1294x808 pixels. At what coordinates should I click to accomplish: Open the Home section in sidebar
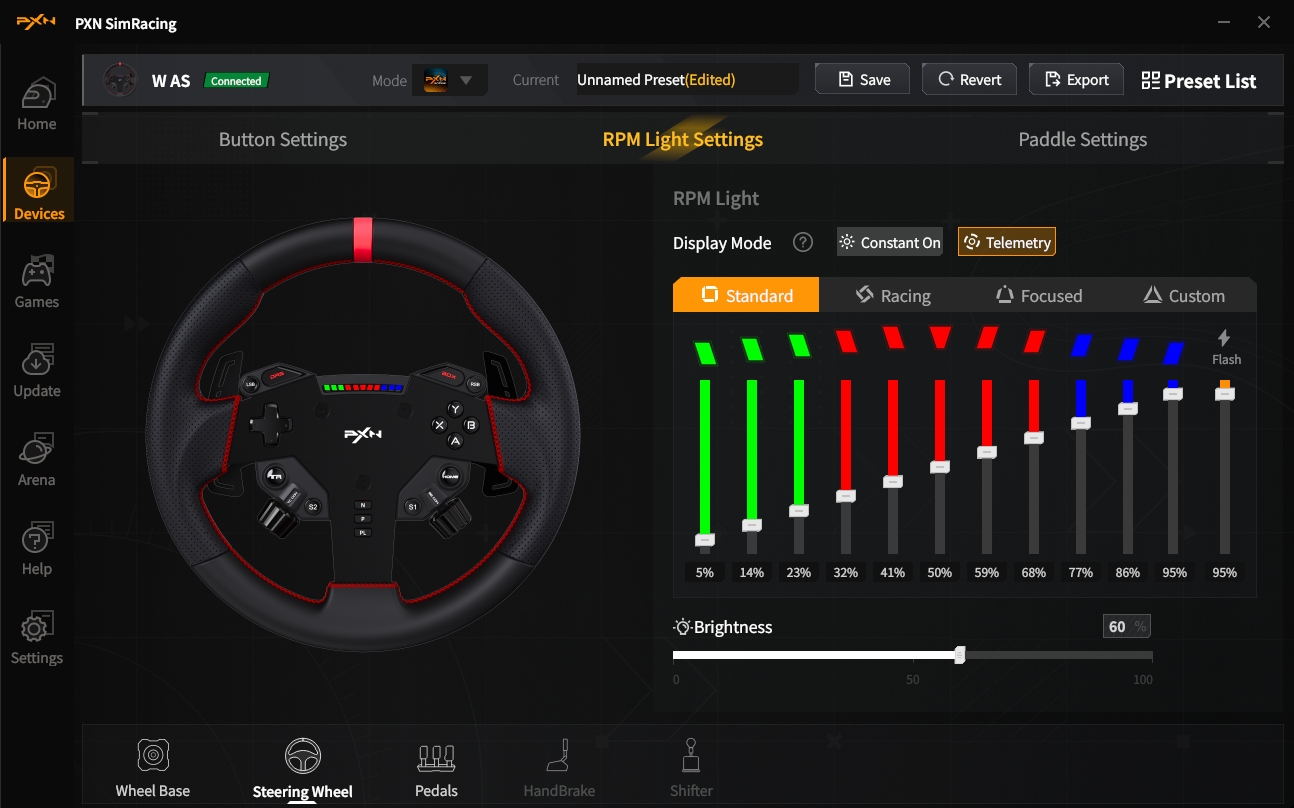pos(37,103)
